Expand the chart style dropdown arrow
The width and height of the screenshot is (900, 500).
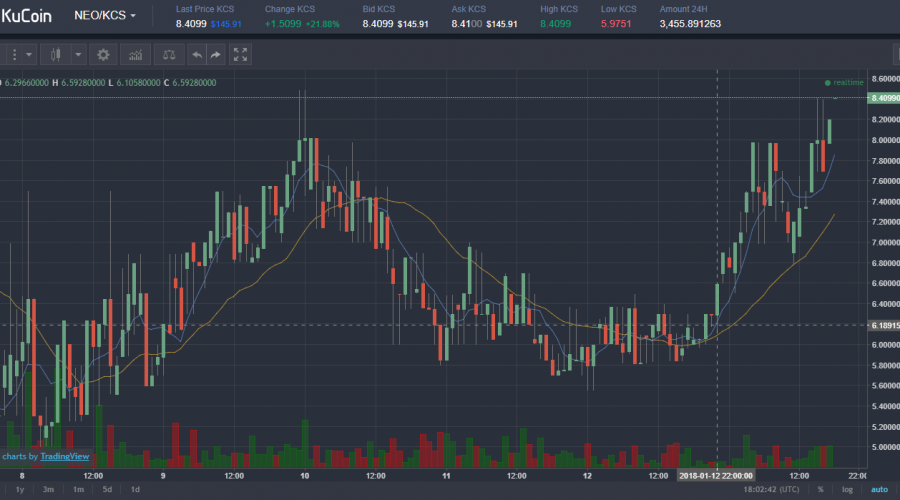pos(77,54)
